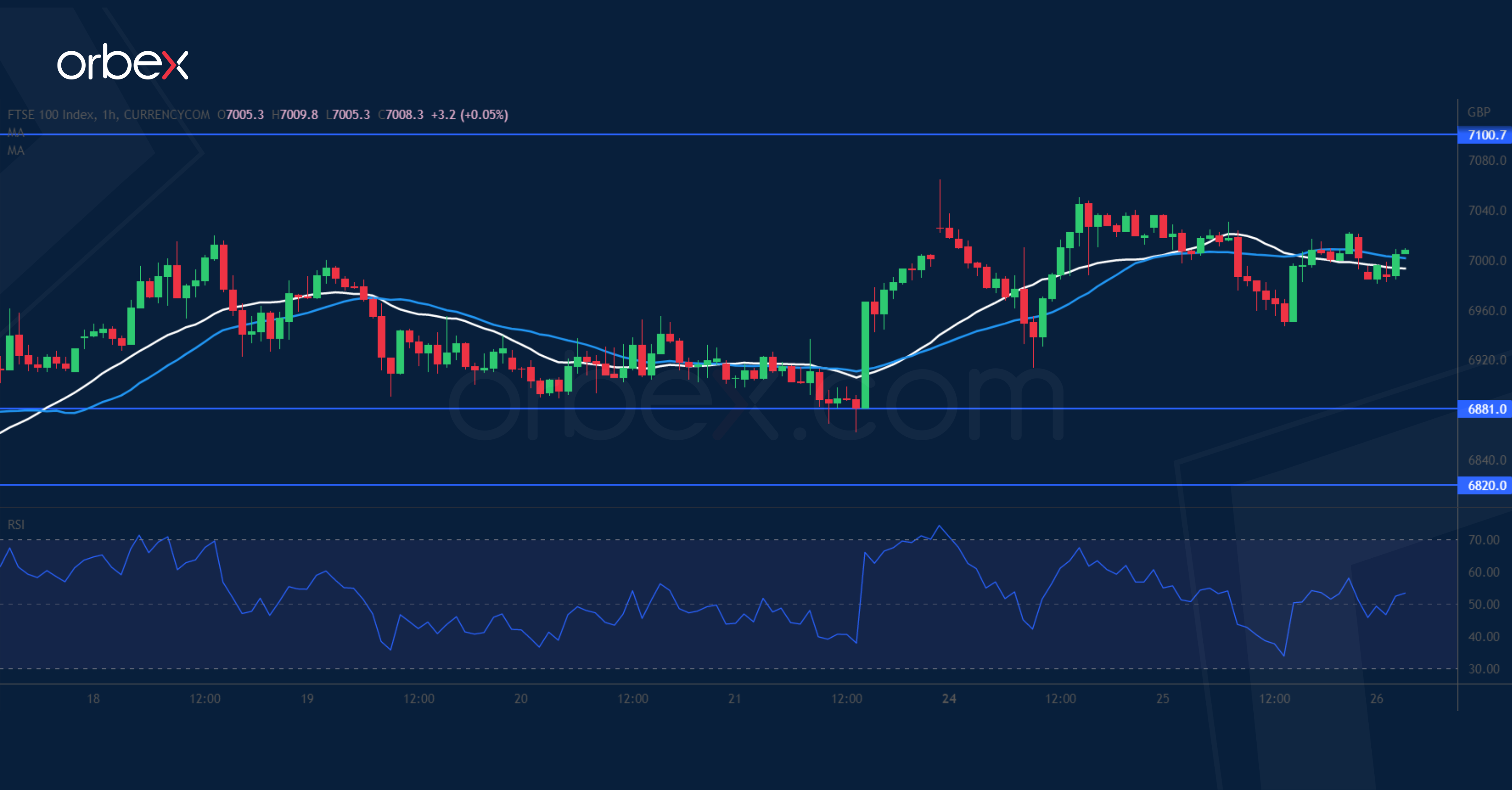Click the 6960.0 price axis label
The image size is (1512, 790).
(1487, 310)
